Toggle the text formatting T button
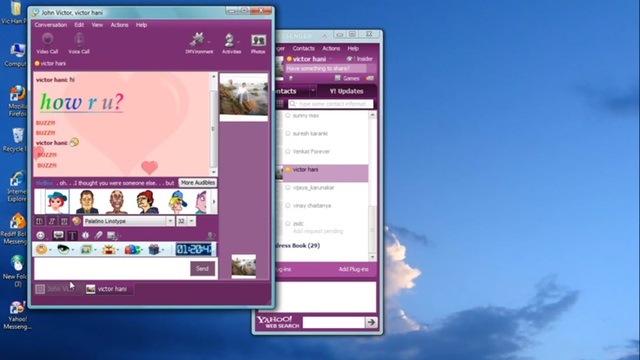The image size is (640, 360). 72,236
